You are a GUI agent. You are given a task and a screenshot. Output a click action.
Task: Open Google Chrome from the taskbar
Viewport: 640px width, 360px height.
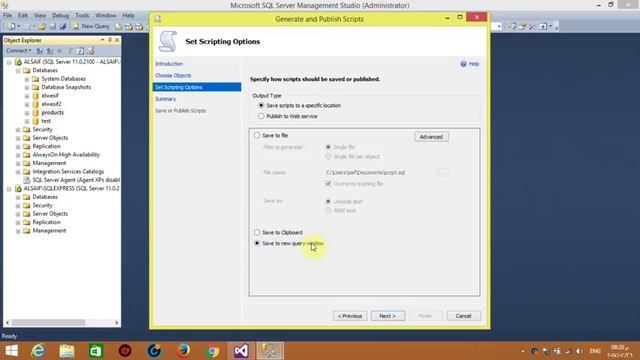[x=212, y=351]
